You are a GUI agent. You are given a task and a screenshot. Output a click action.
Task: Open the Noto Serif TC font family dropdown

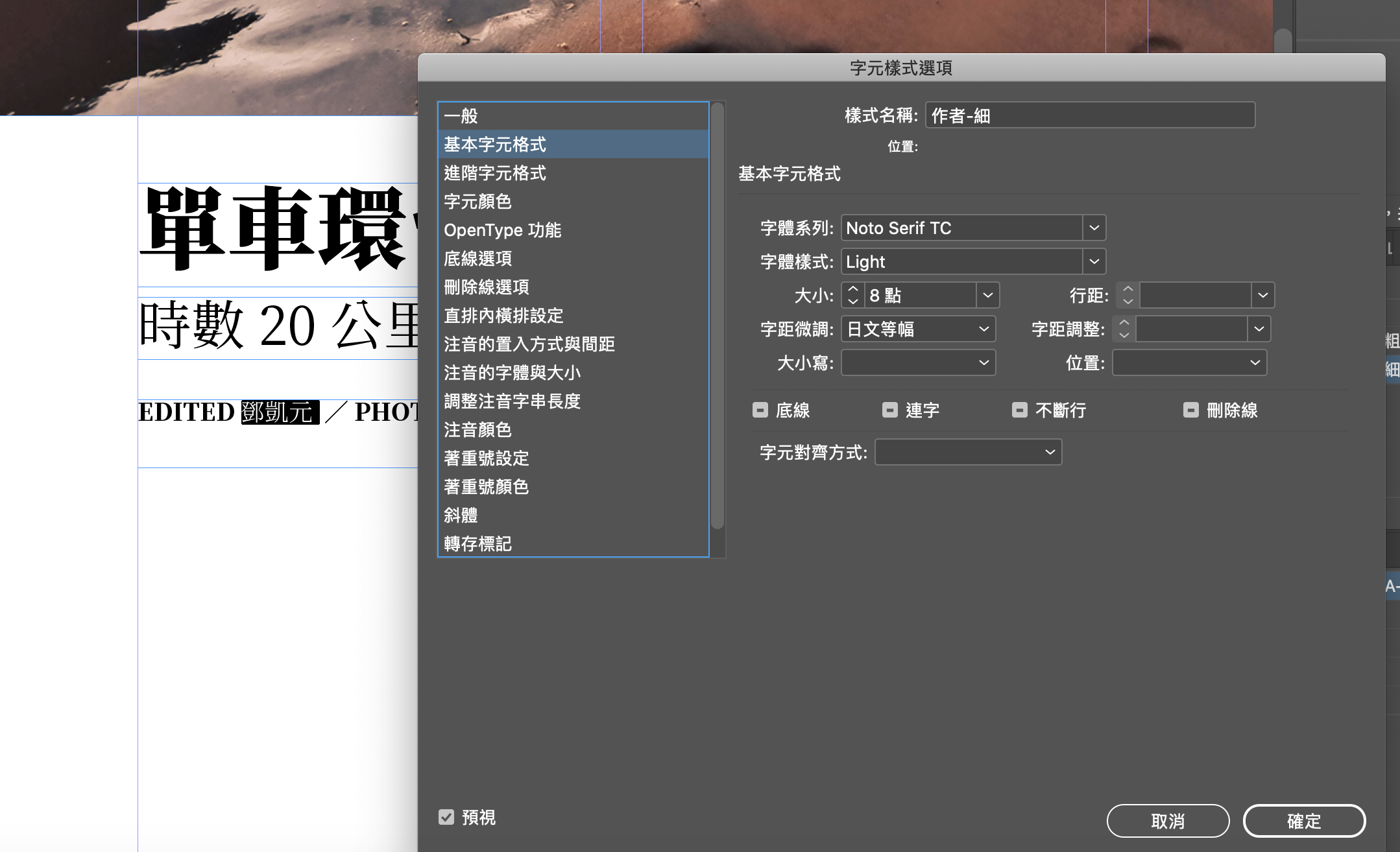click(1094, 228)
